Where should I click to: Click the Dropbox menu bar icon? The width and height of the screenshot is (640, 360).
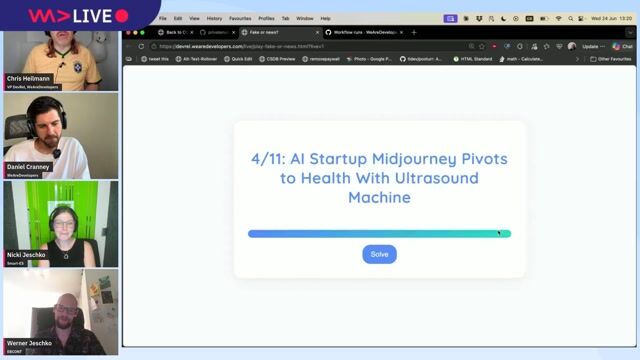click(x=479, y=18)
